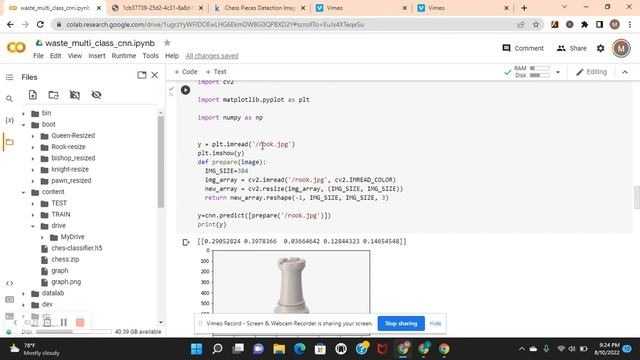Open the File menu
This screenshot has width=640, height=360.
[x=38, y=56]
